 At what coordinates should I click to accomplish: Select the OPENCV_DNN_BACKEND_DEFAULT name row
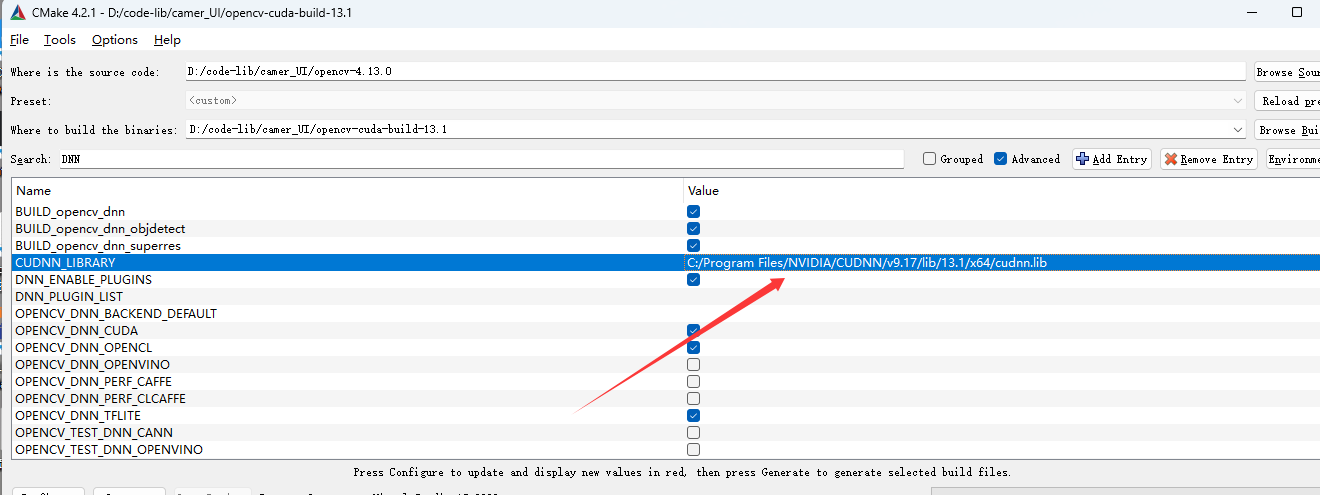pos(347,314)
